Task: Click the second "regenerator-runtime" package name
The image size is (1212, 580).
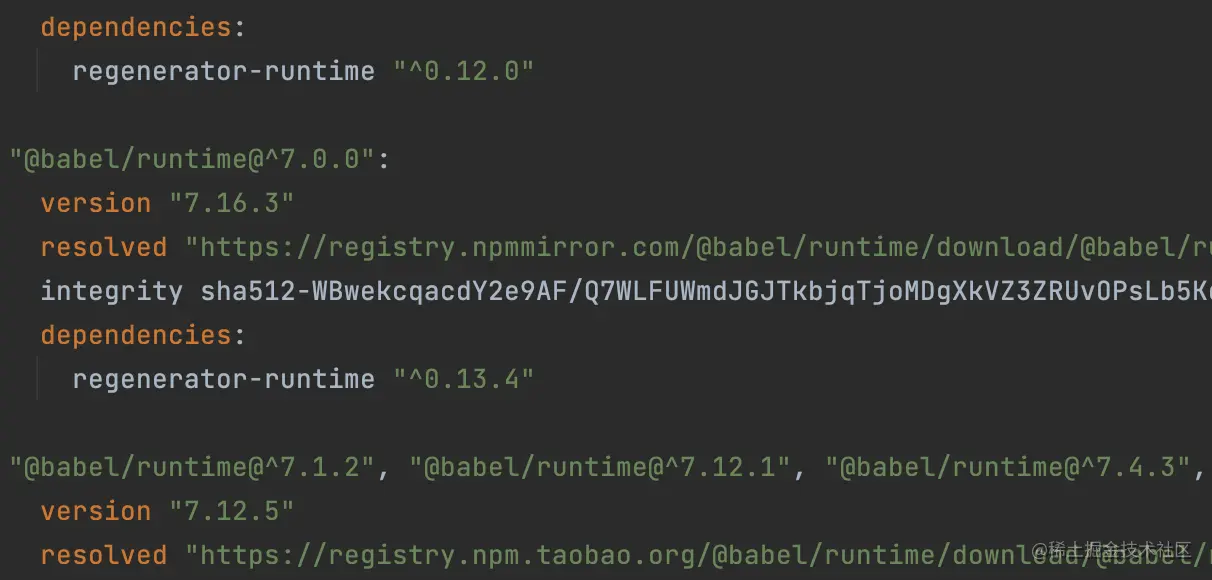Action: point(224,379)
